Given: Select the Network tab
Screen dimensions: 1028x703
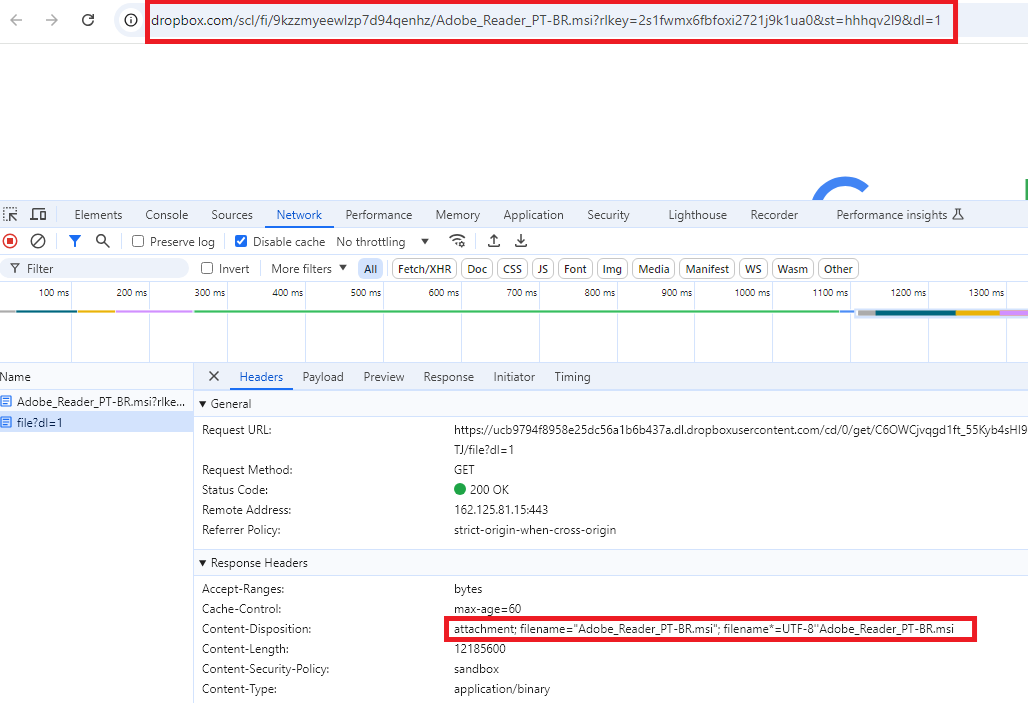Looking at the screenshot, I should click(299, 214).
